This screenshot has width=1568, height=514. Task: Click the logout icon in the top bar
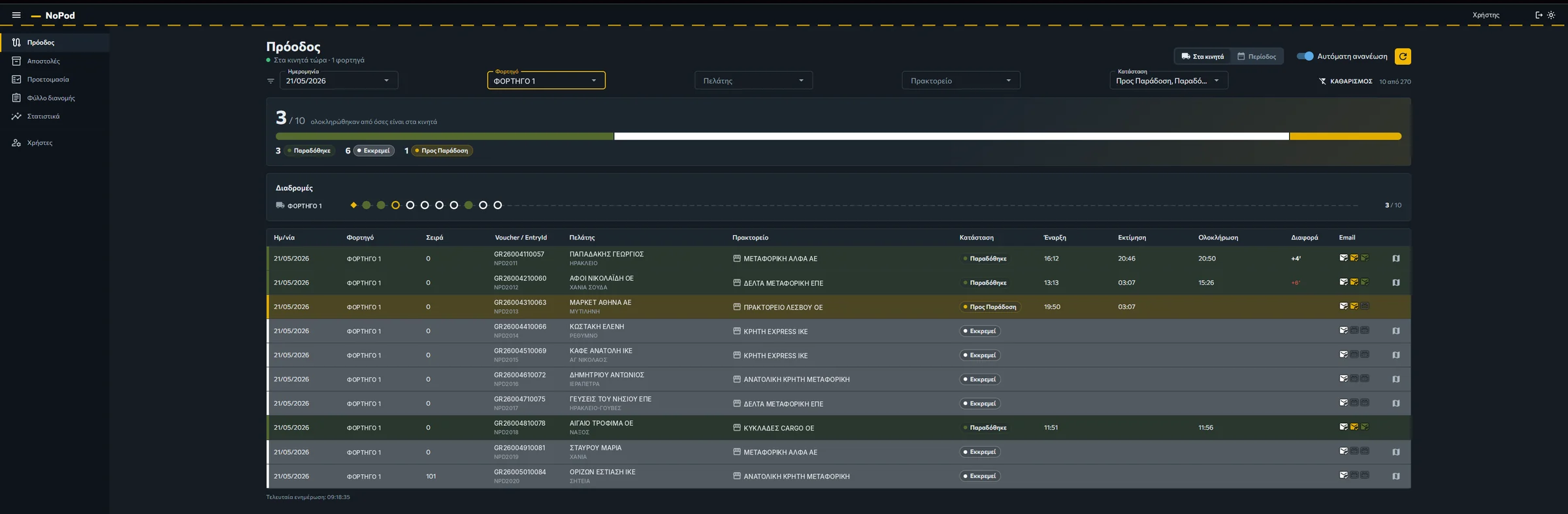[x=1539, y=15]
